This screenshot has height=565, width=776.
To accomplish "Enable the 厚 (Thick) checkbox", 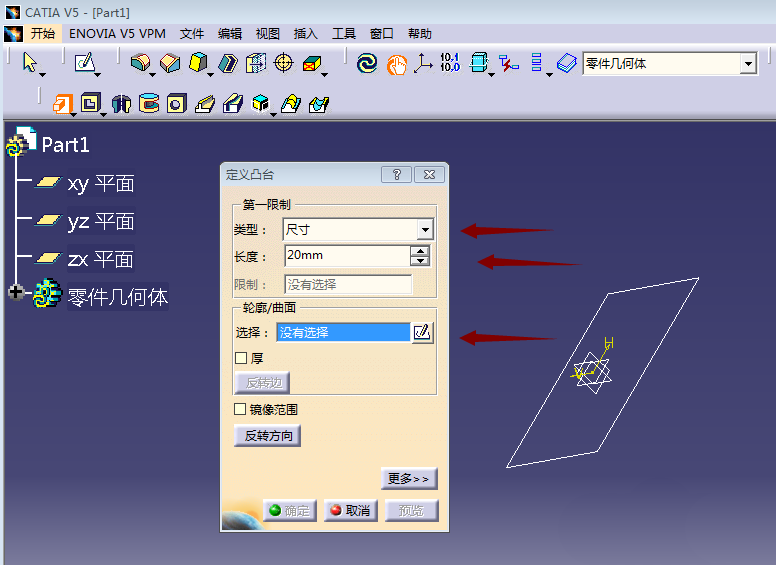I will 240,358.
